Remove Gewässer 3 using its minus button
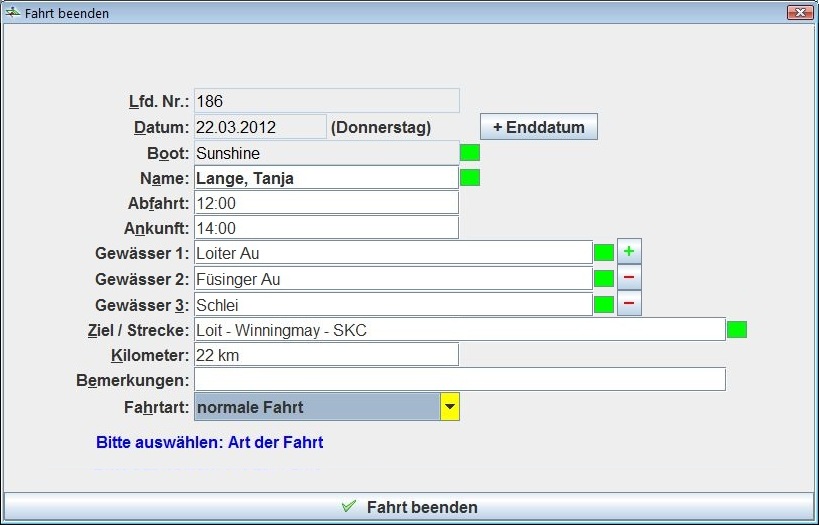Image resolution: width=819 pixels, height=525 pixels. point(629,303)
